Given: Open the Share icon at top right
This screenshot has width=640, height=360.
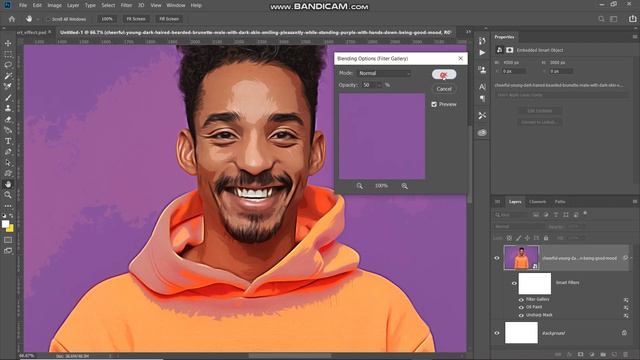Looking at the screenshot, I should coord(632,19).
